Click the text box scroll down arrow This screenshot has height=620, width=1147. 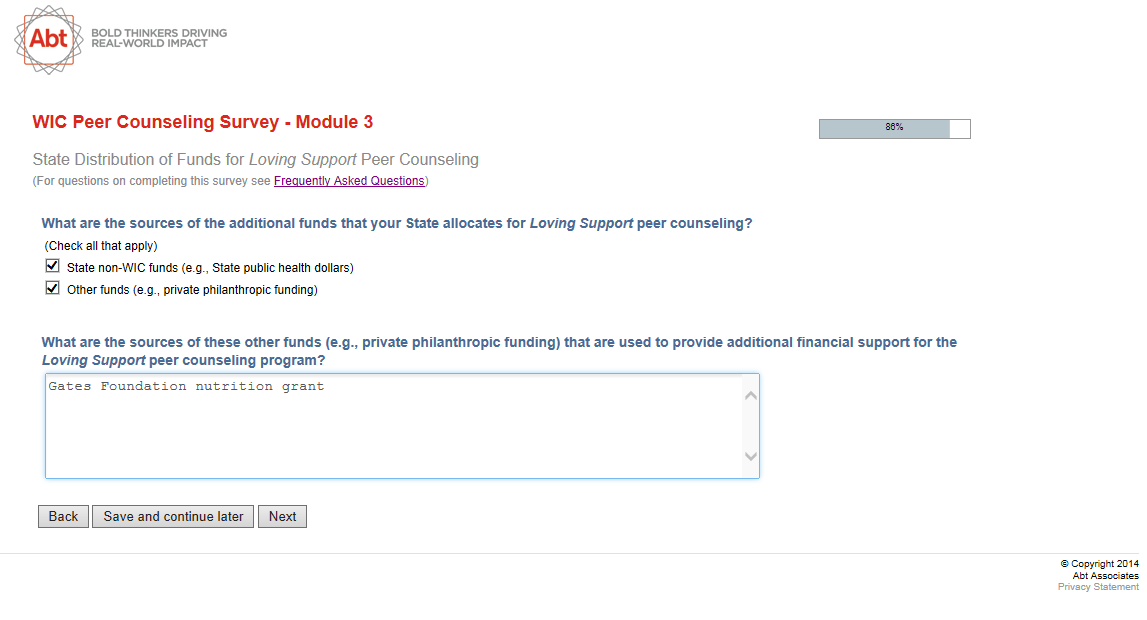751,457
